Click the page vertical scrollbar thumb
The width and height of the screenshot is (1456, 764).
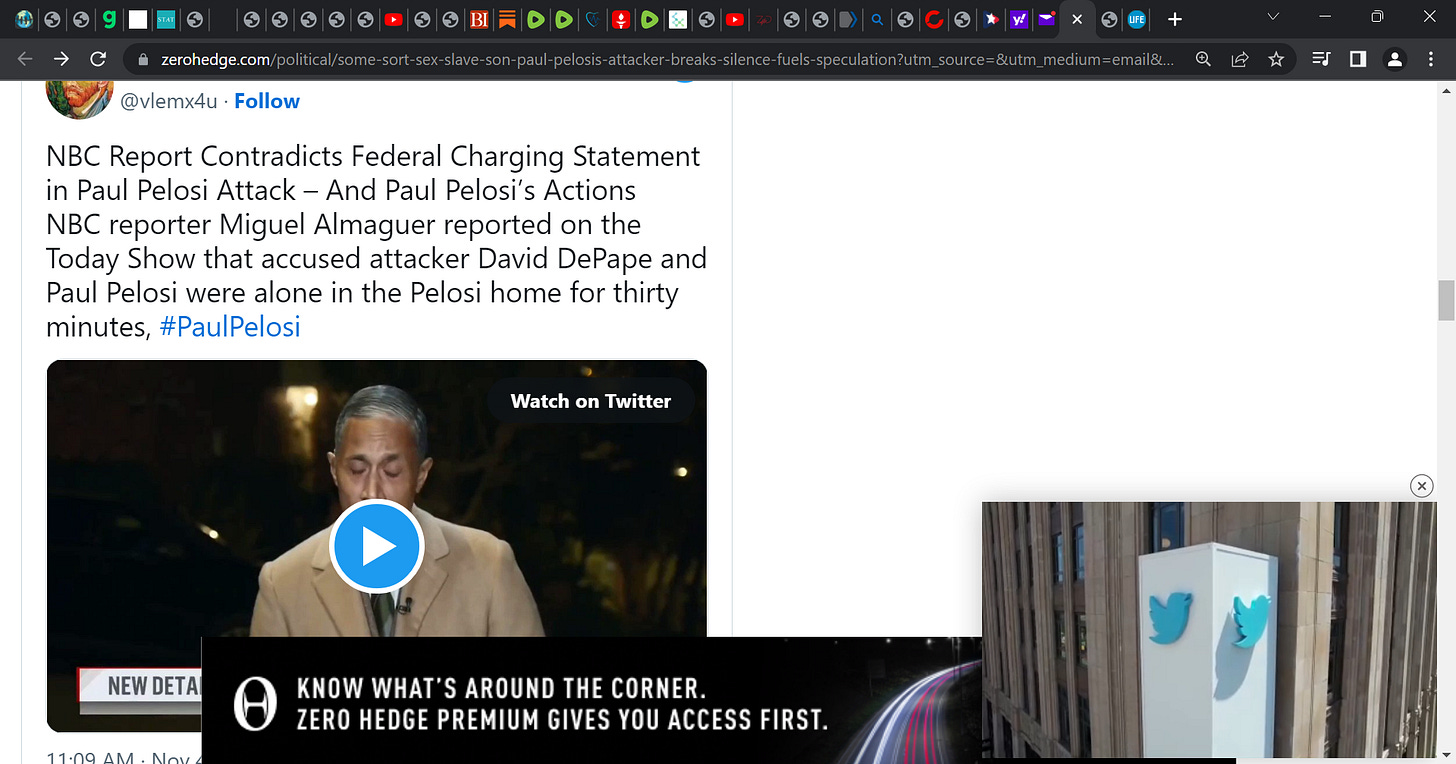pyautogui.click(x=1446, y=301)
